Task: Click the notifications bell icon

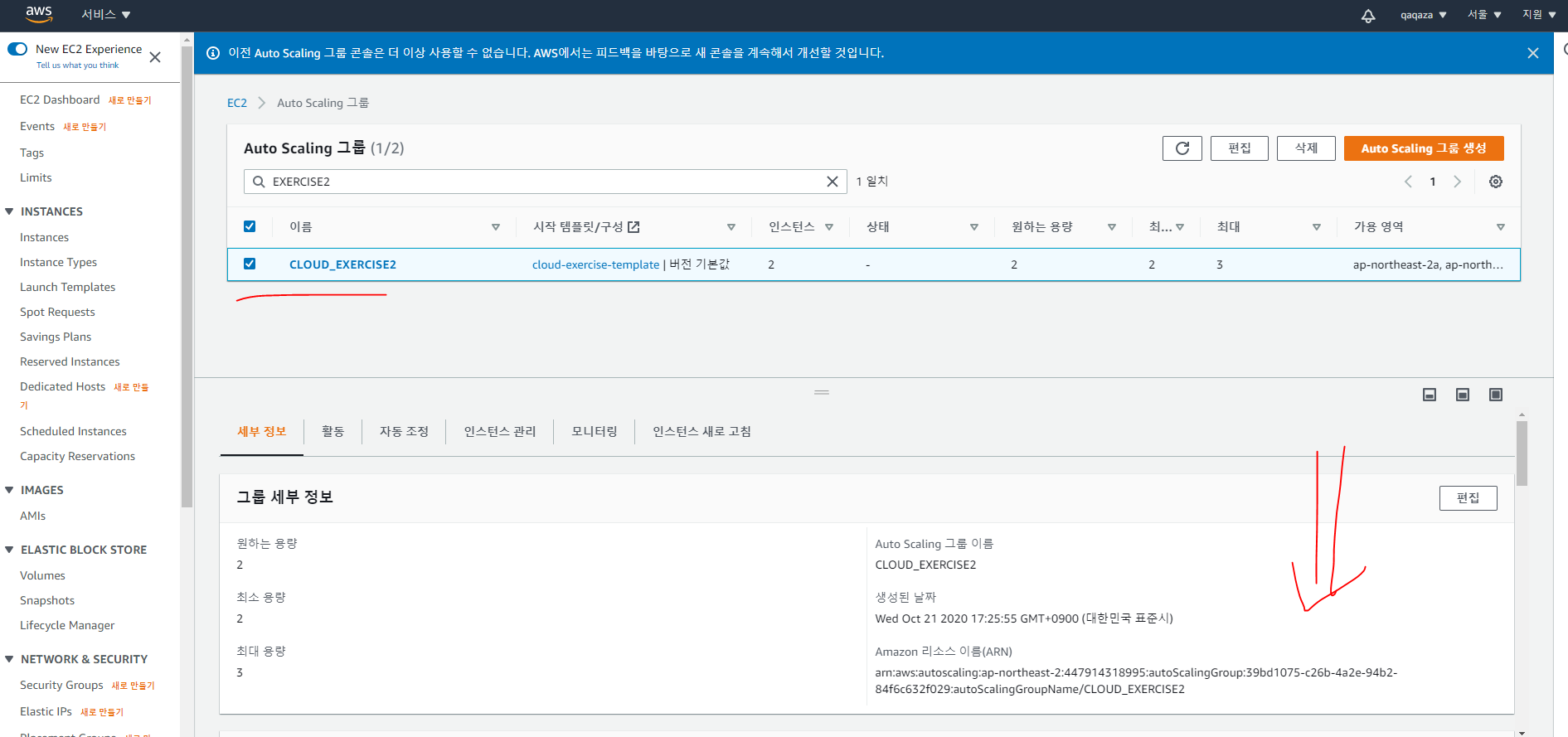Action: click(x=1367, y=16)
